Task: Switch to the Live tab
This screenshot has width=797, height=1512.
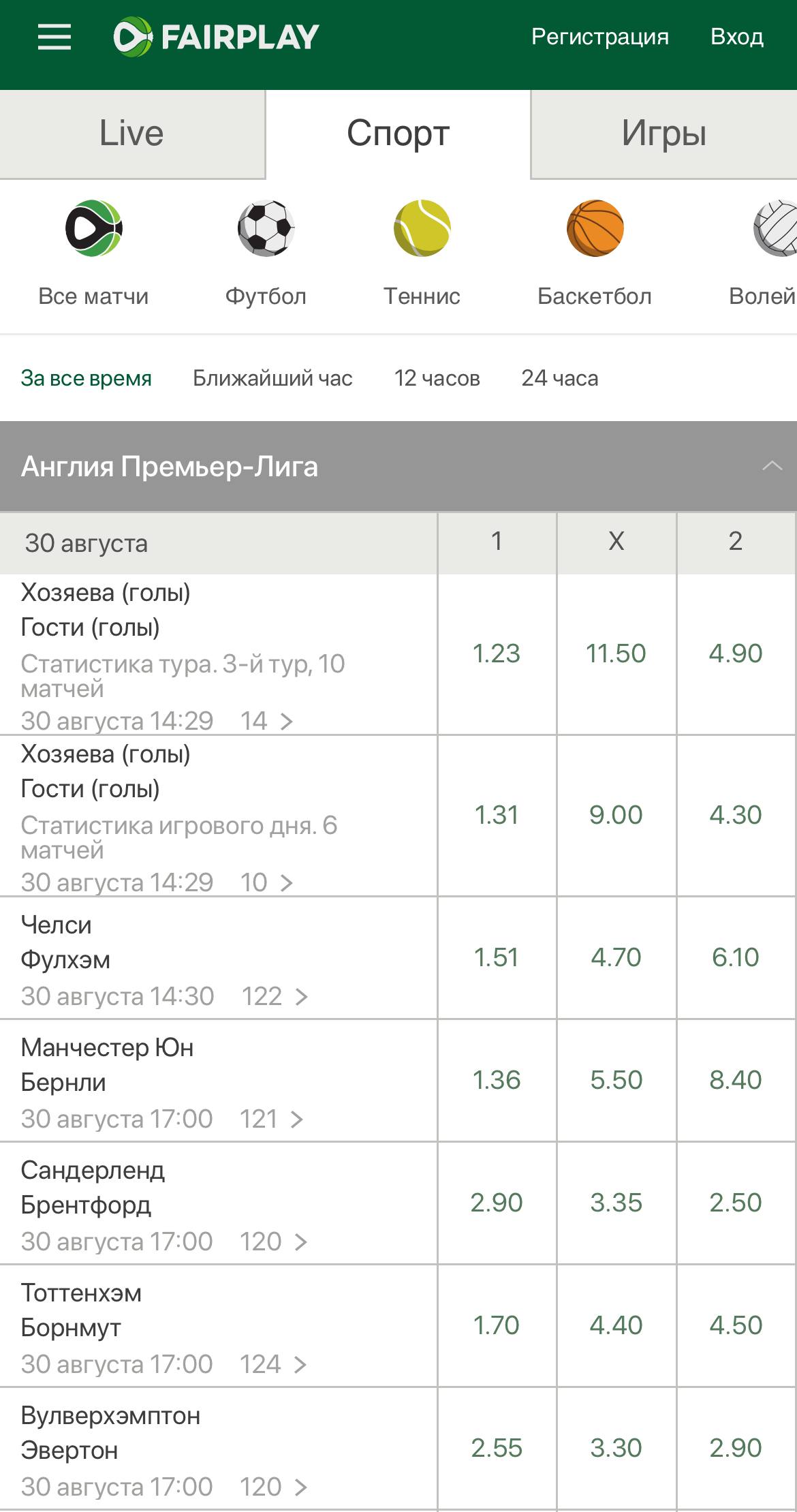Action: [132, 134]
